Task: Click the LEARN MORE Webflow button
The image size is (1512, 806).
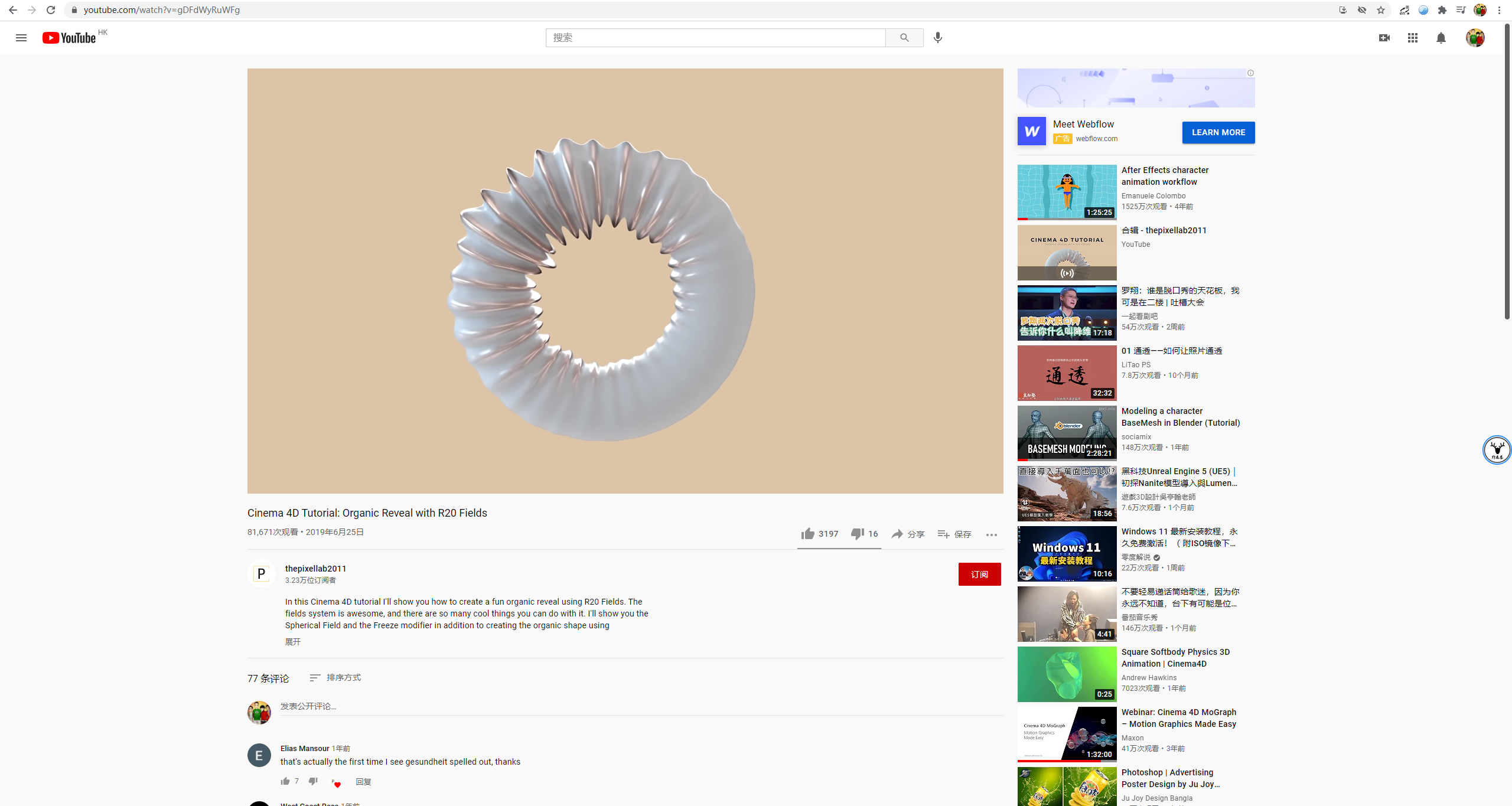Action: [1218, 132]
